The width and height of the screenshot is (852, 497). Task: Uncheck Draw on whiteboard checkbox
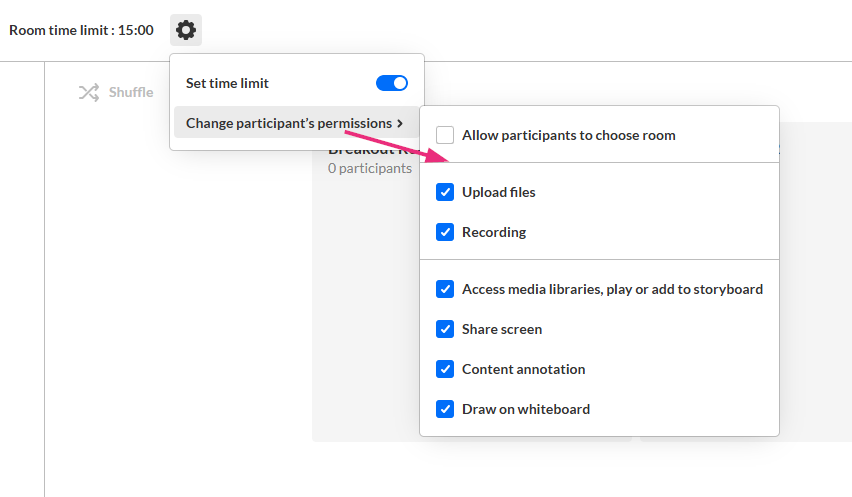pos(445,409)
